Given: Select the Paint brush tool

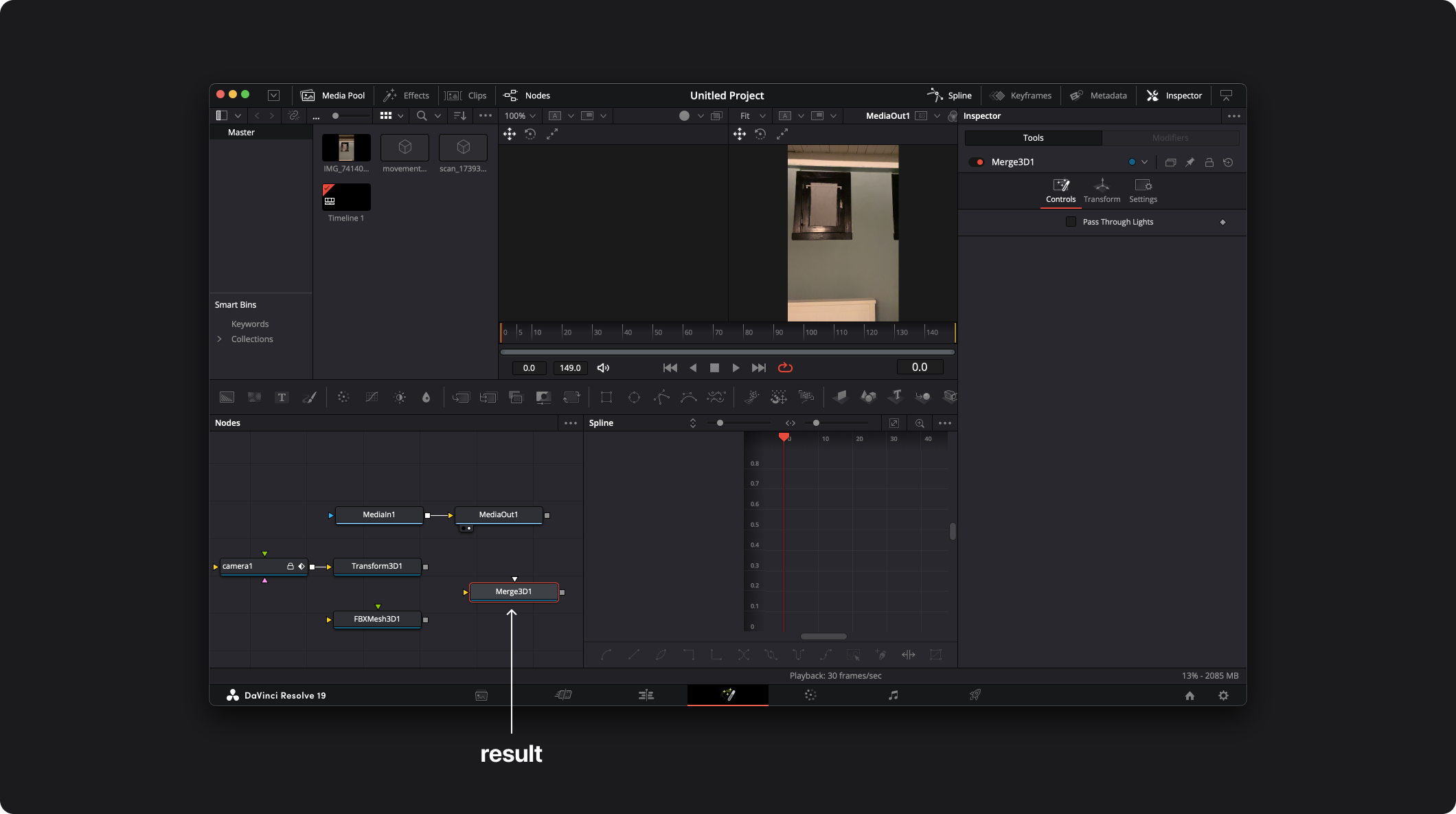Looking at the screenshot, I should 309,397.
